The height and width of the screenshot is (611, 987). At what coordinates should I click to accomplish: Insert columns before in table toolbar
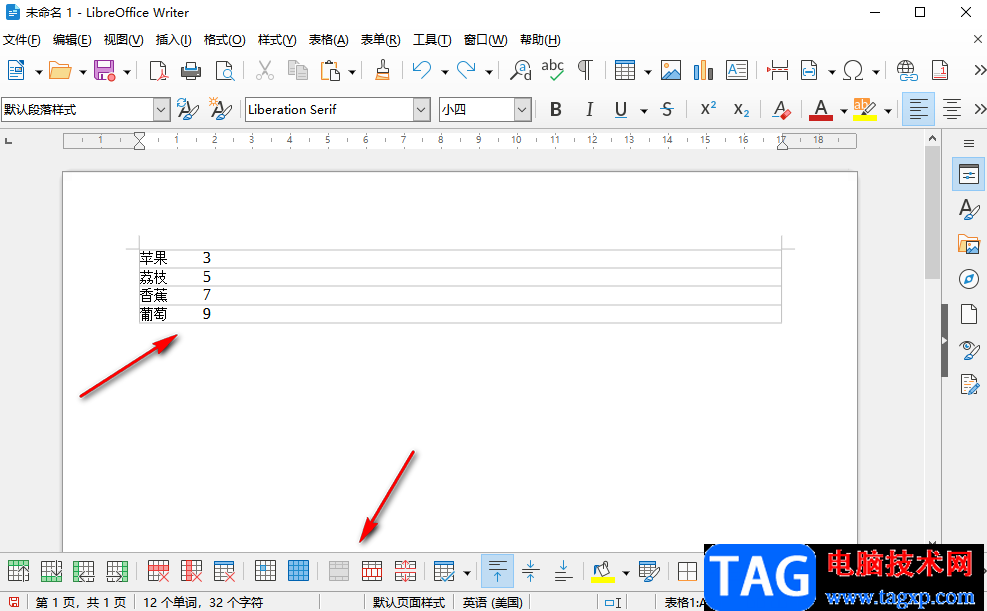[84, 571]
